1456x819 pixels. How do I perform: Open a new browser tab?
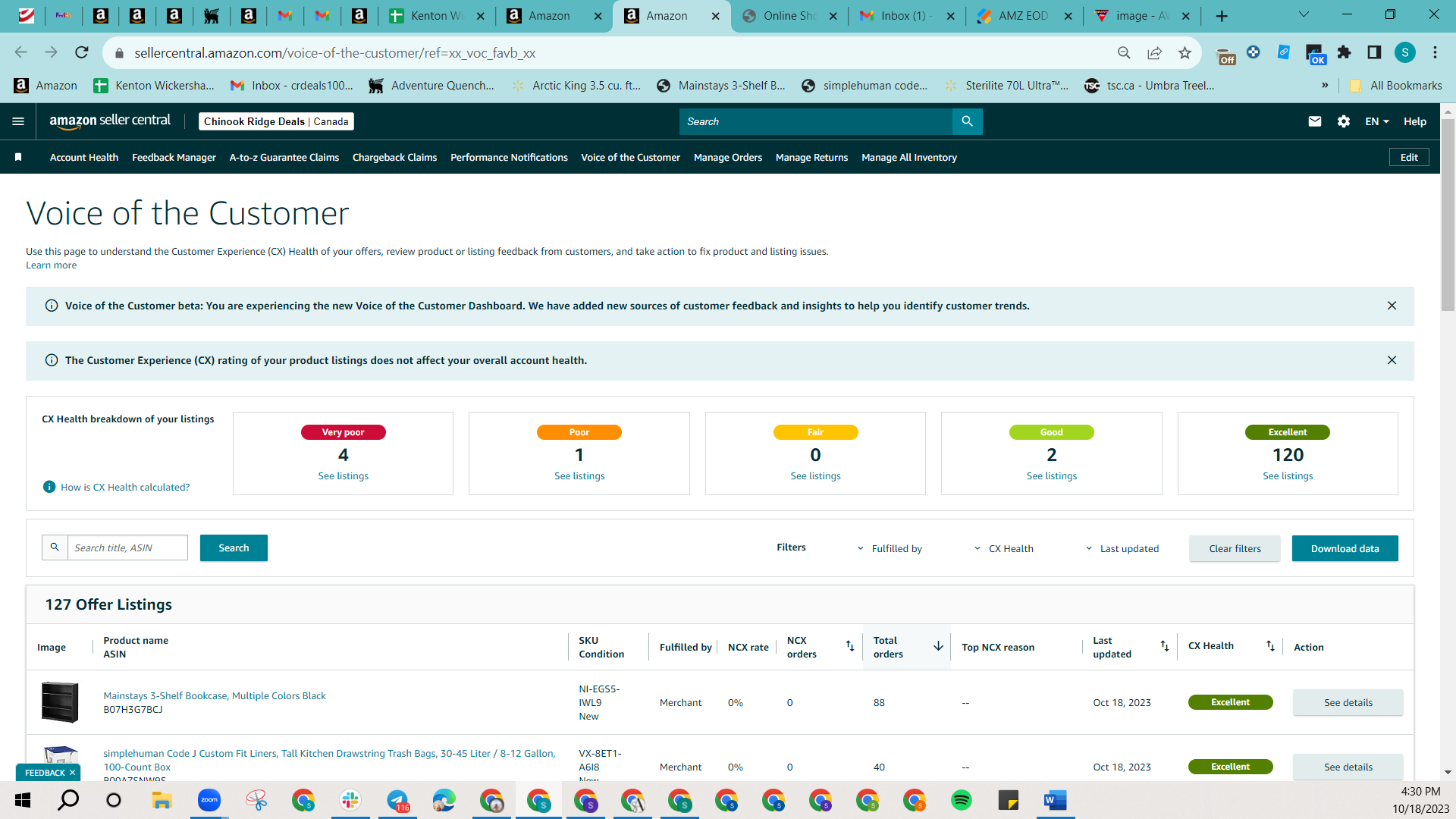(x=1222, y=16)
